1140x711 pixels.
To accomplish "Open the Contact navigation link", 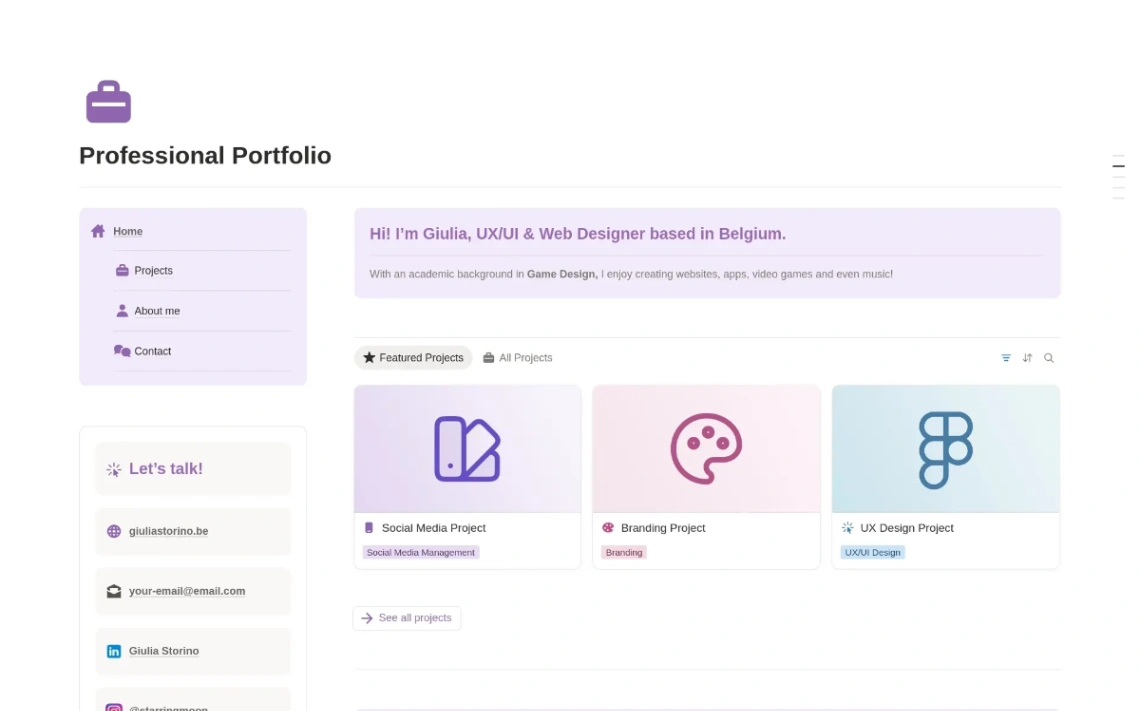I will [153, 351].
